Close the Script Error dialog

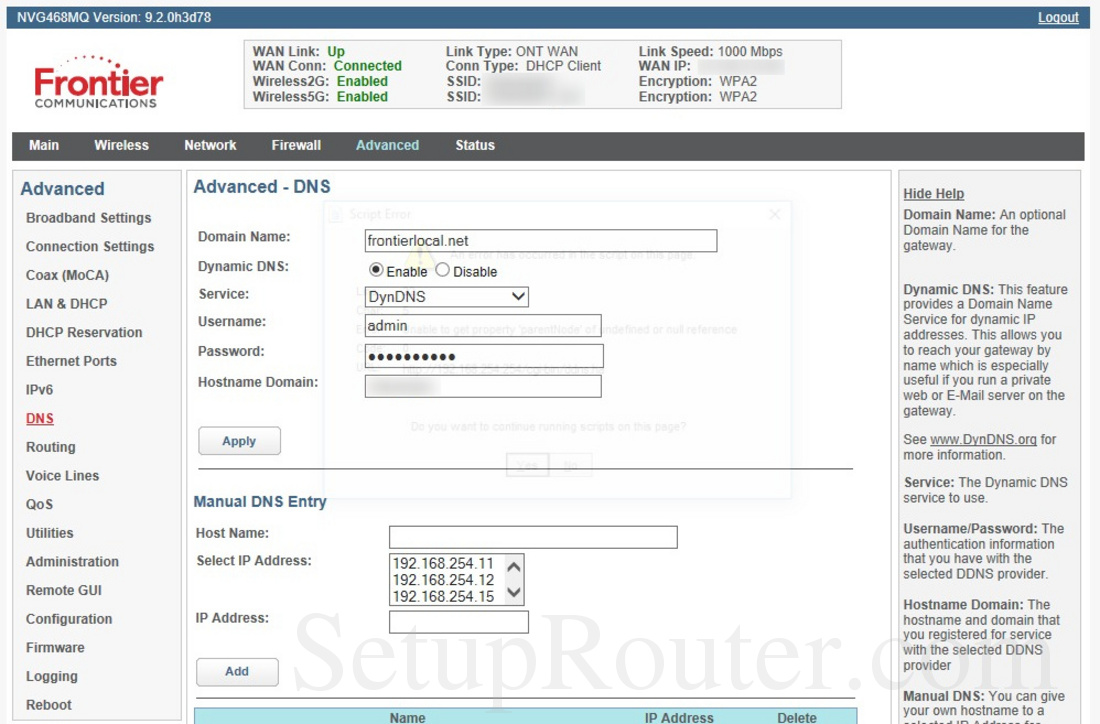click(x=775, y=214)
